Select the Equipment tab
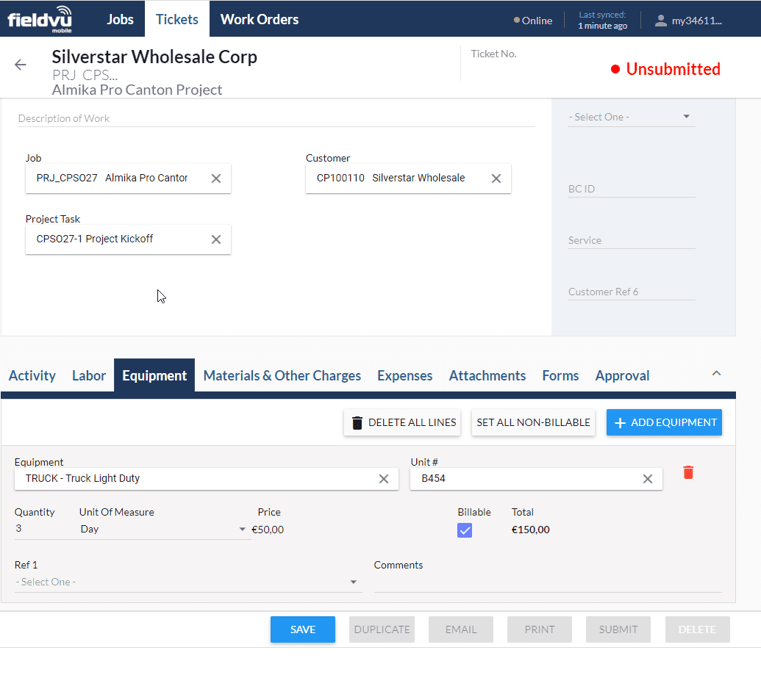 point(154,375)
